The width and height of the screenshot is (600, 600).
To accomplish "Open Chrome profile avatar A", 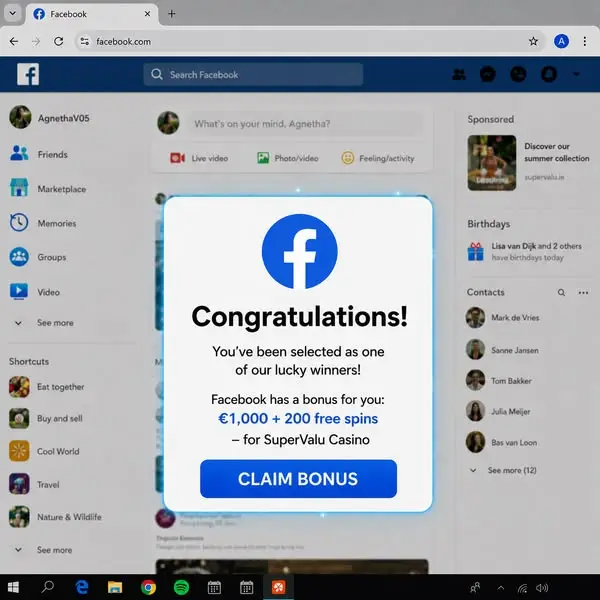I will point(561,41).
